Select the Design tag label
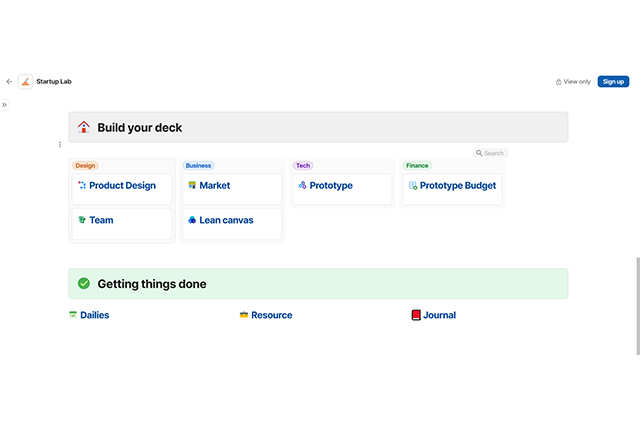Image resolution: width=640 pixels, height=426 pixels. pyautogui.click(x=85, y=166)
